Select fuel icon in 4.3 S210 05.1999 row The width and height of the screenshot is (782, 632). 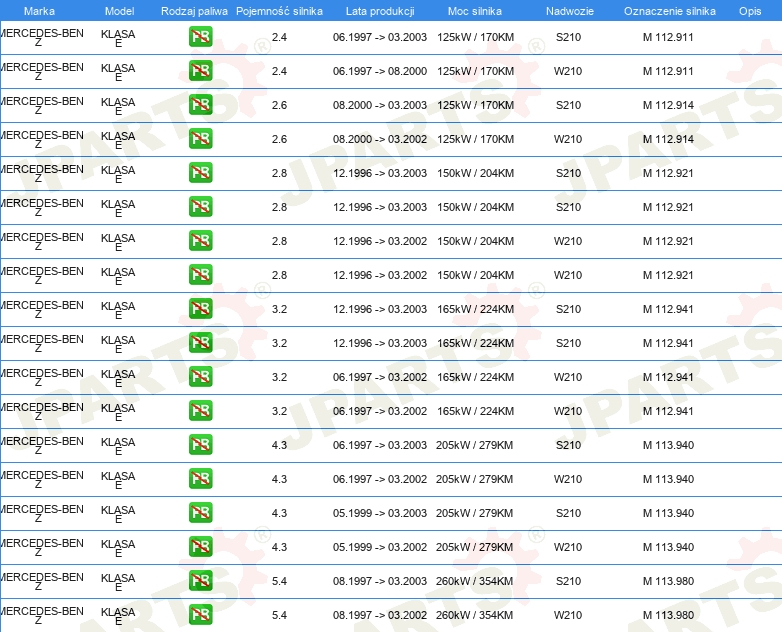tap(200, 513)
